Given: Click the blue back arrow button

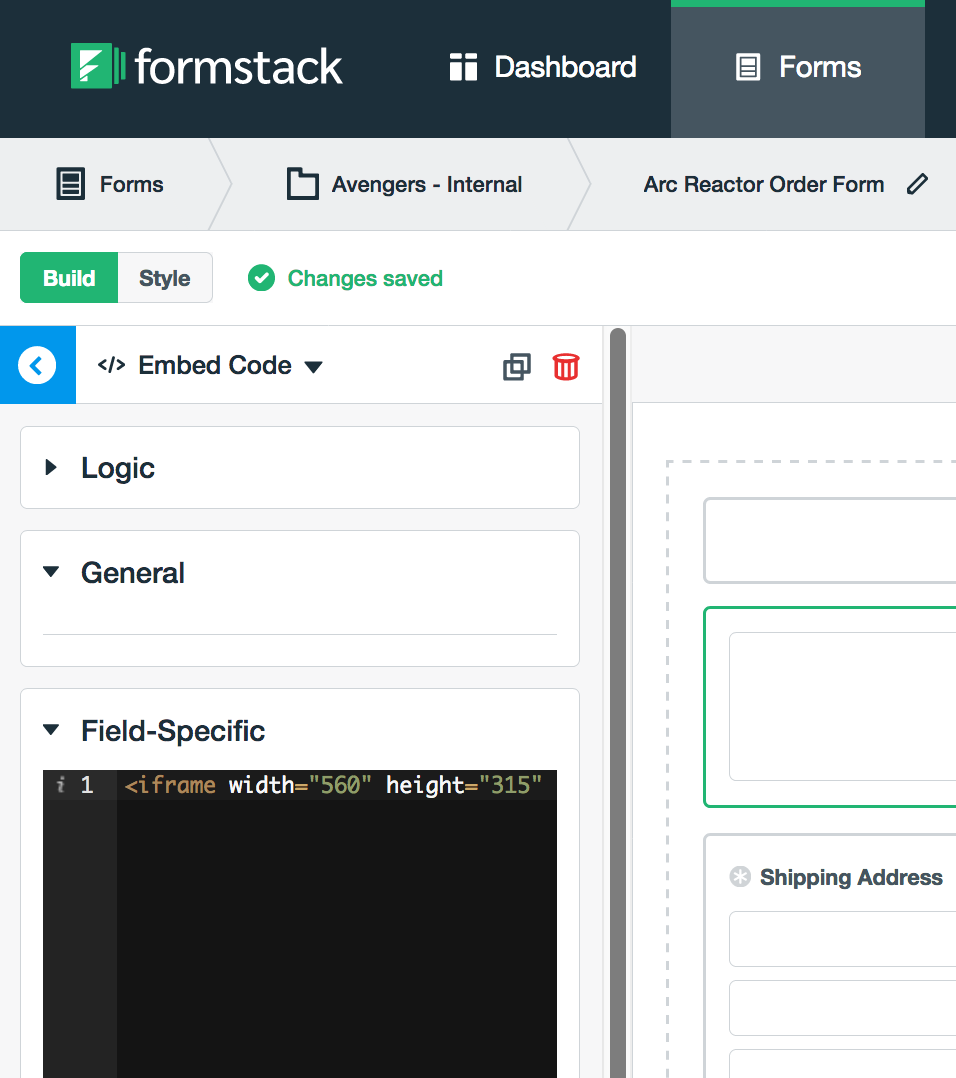Looking at the screenshot, I should click(37, 365).
